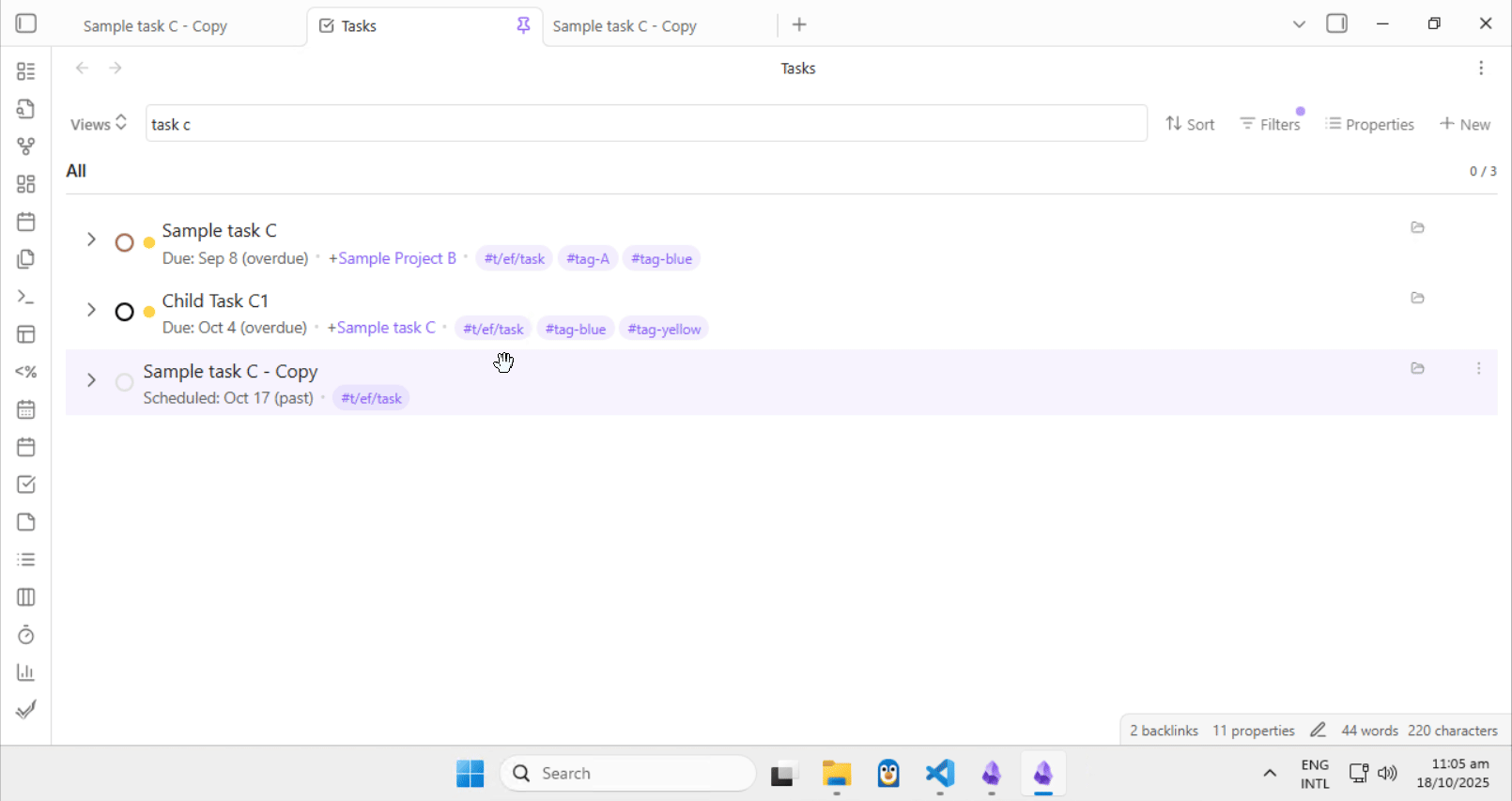
Task: Open a new tab with plus
Action: coord(799,25)
